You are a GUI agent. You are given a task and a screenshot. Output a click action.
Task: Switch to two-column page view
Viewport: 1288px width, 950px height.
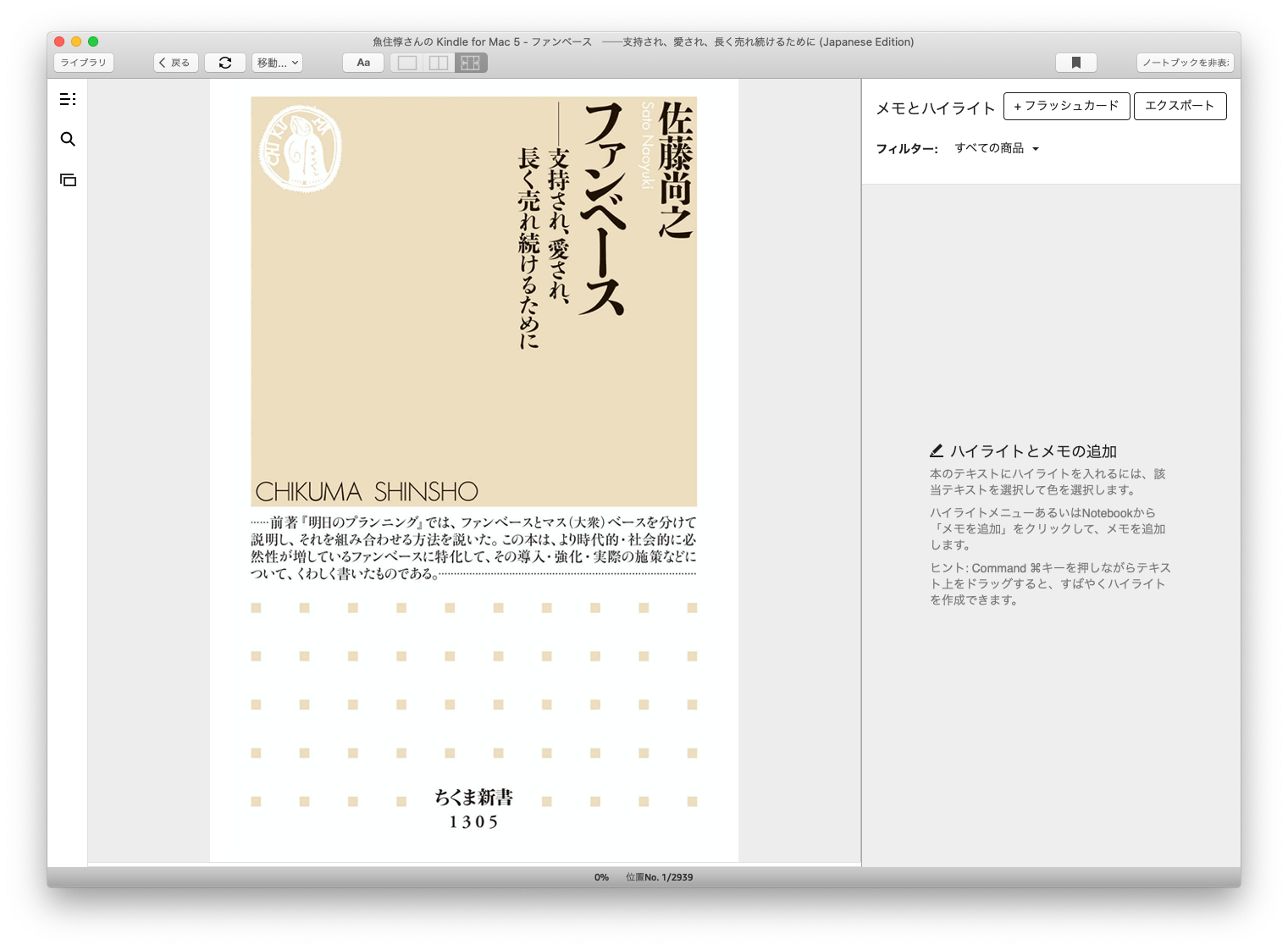439,63
